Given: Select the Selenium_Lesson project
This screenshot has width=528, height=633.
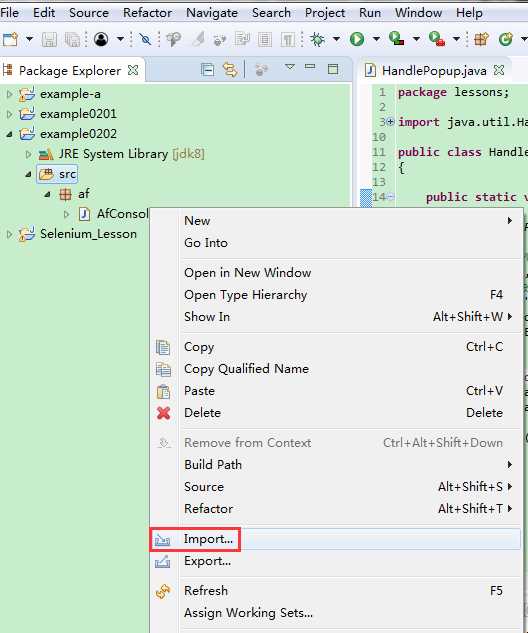Looking at the screenshot, I should [x=88, y=234].
